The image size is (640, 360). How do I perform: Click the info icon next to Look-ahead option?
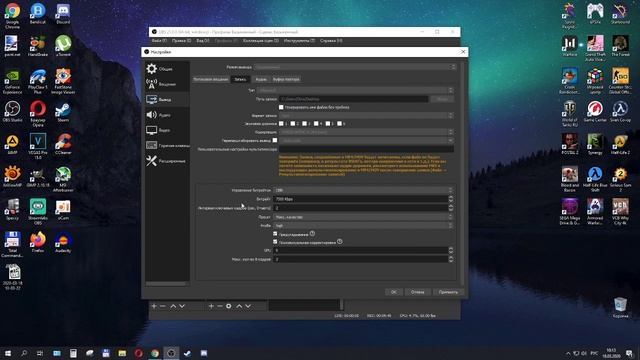coord(312,233)
